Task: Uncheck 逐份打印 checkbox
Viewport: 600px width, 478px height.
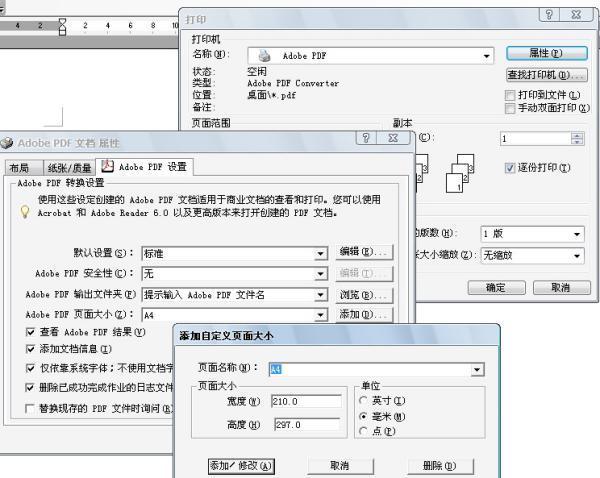Action: [510, 168]
